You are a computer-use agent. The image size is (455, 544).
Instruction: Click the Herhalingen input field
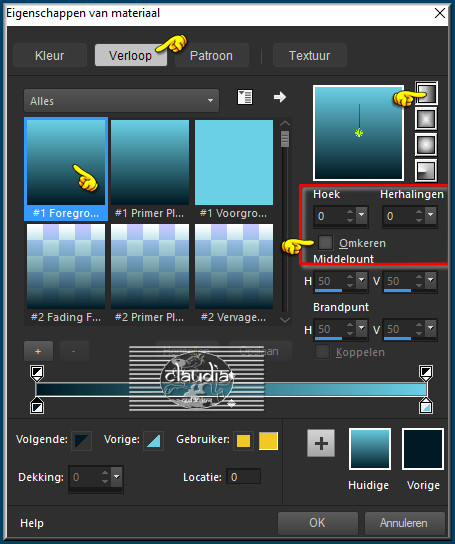coord(399,216)
